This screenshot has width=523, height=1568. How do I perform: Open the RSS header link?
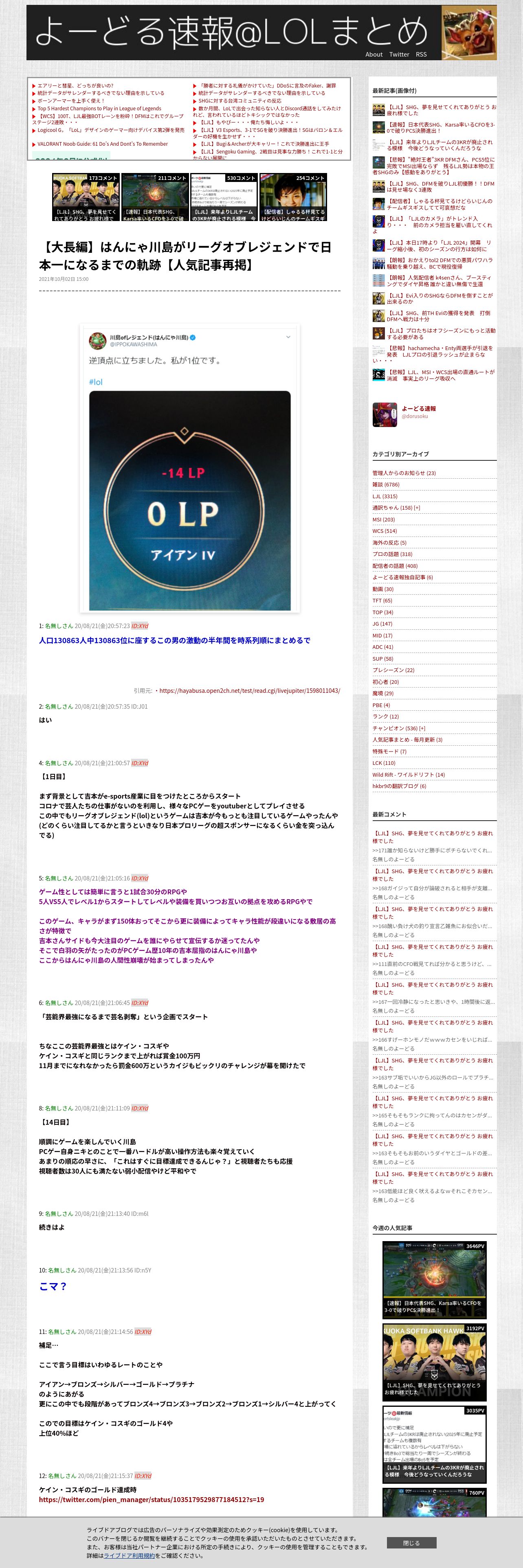pyautogui.click(x=421, y=54)
